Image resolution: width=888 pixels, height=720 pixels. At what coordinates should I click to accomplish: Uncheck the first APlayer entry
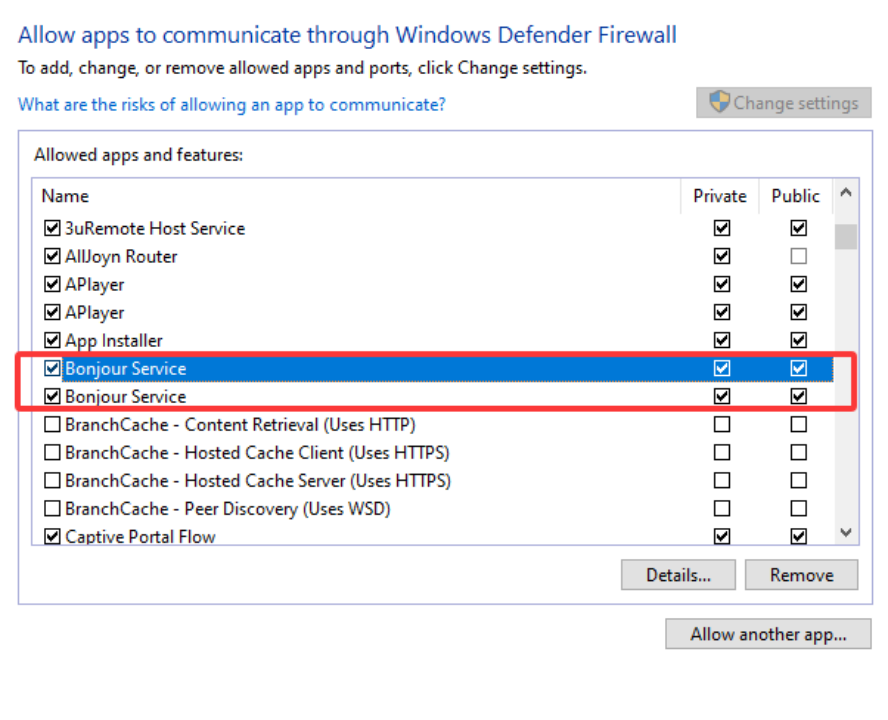[51, 284]
